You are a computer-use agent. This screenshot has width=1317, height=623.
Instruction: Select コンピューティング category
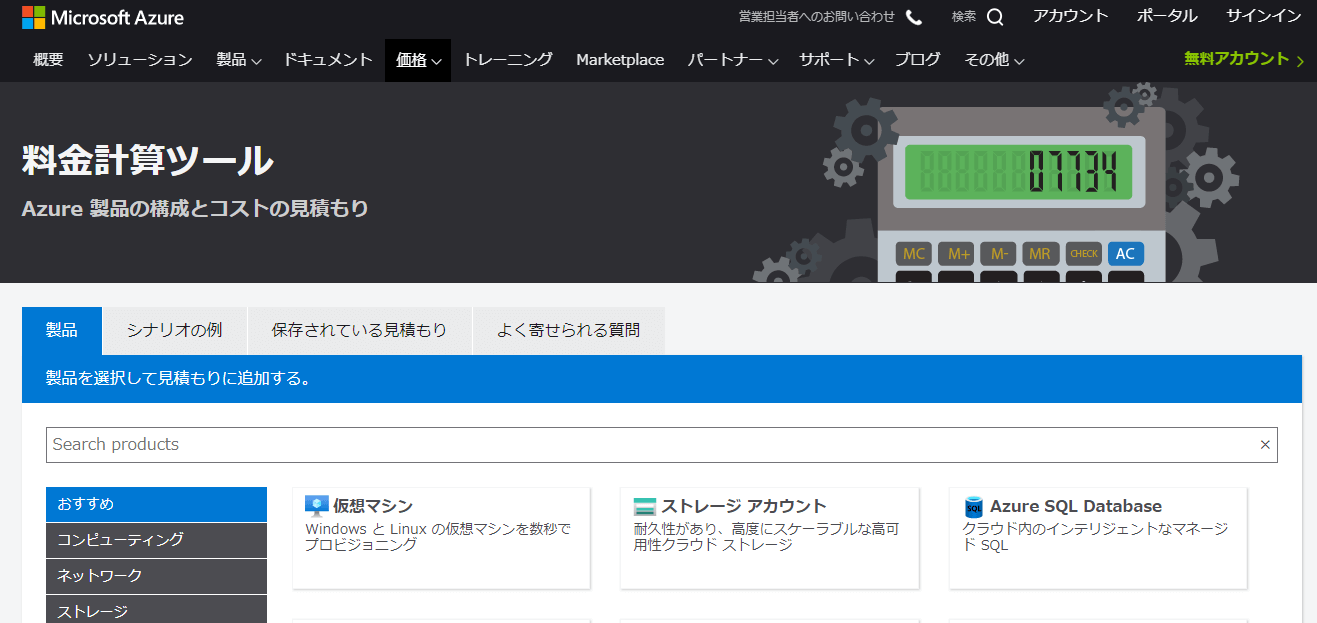pyautogui.click(x=156, y=540)
